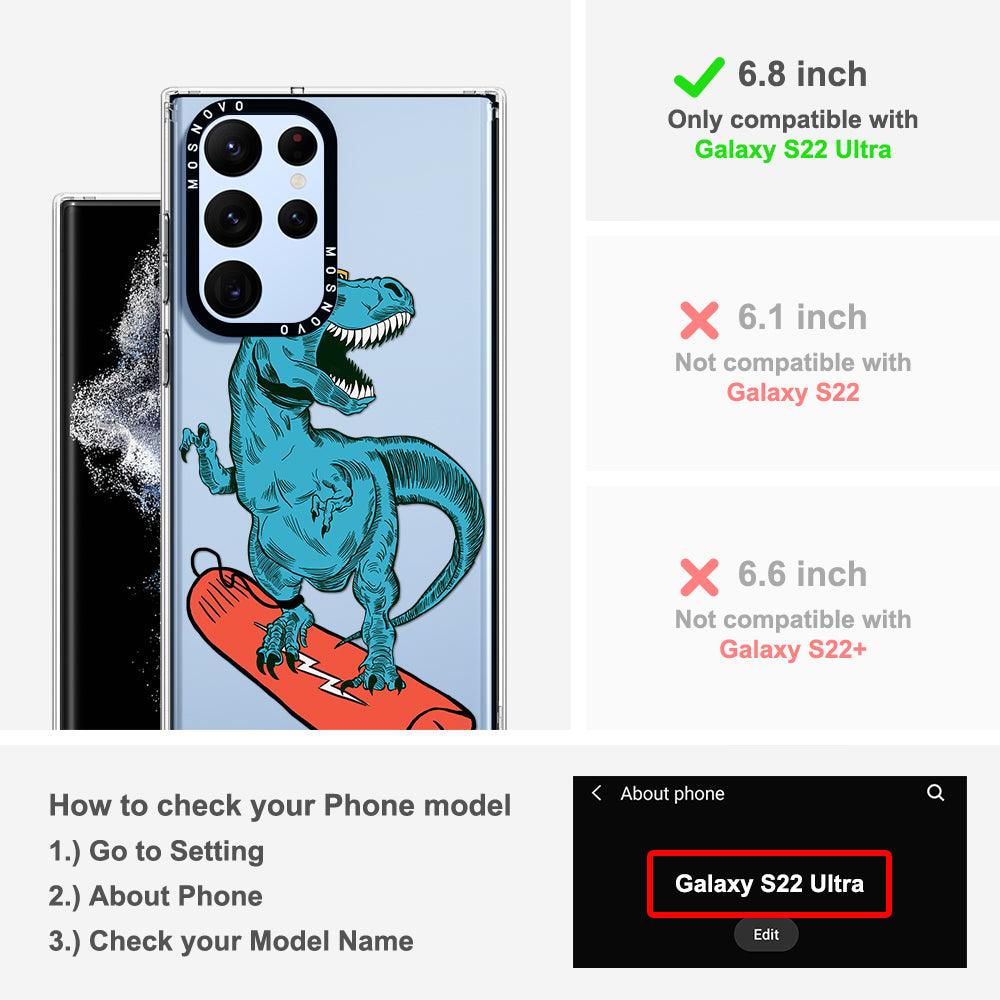Click the How to check your Phone model heading
Screen dimensions: 1000x1000
[x=280, y=805]
